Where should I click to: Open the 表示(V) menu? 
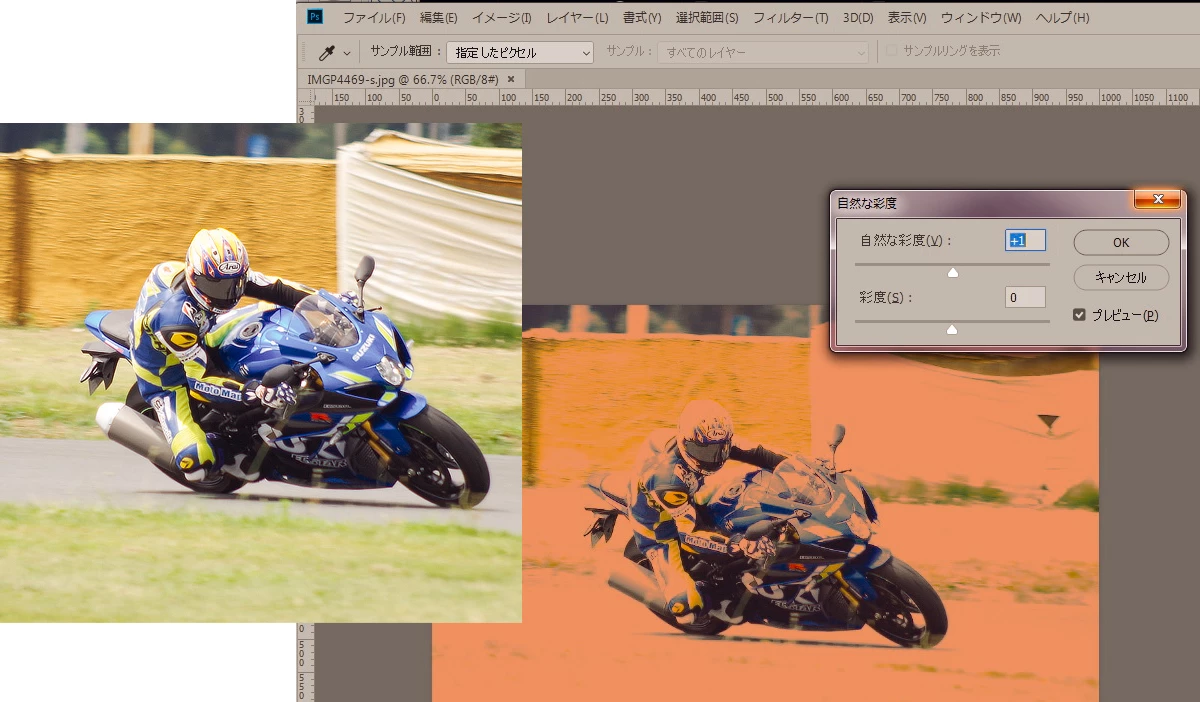tap(907, 18)
